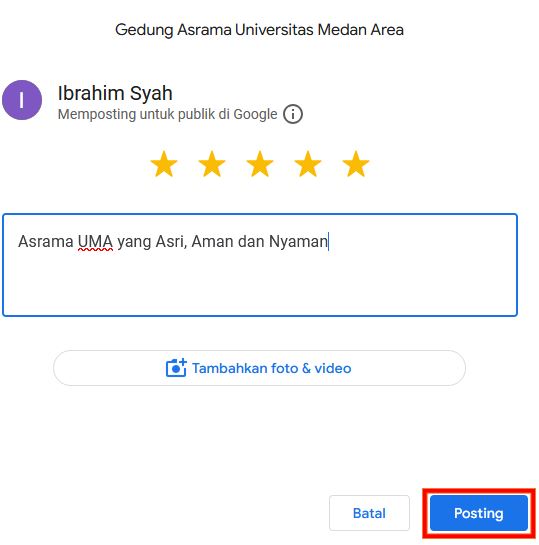
Task: Set rating to one star
Action: pos(164,164)
